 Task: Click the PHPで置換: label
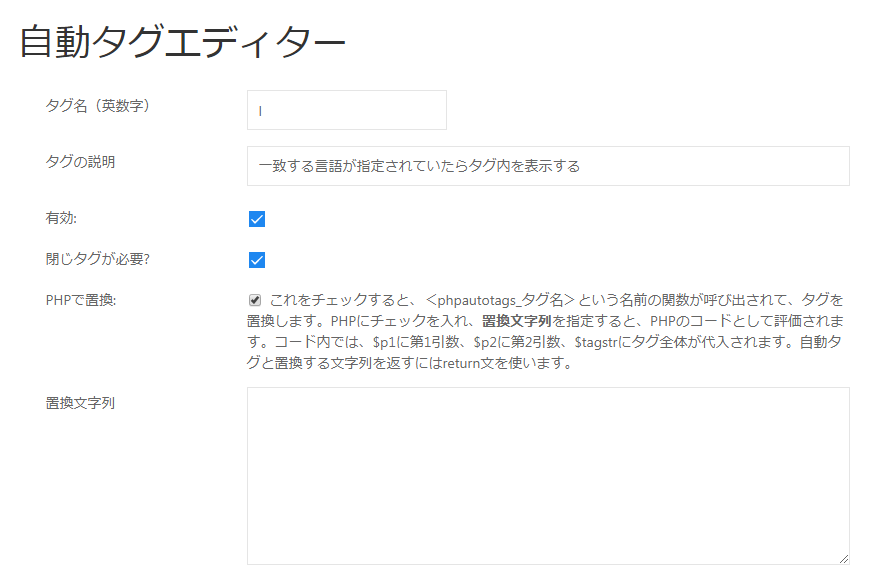point(81,300)
